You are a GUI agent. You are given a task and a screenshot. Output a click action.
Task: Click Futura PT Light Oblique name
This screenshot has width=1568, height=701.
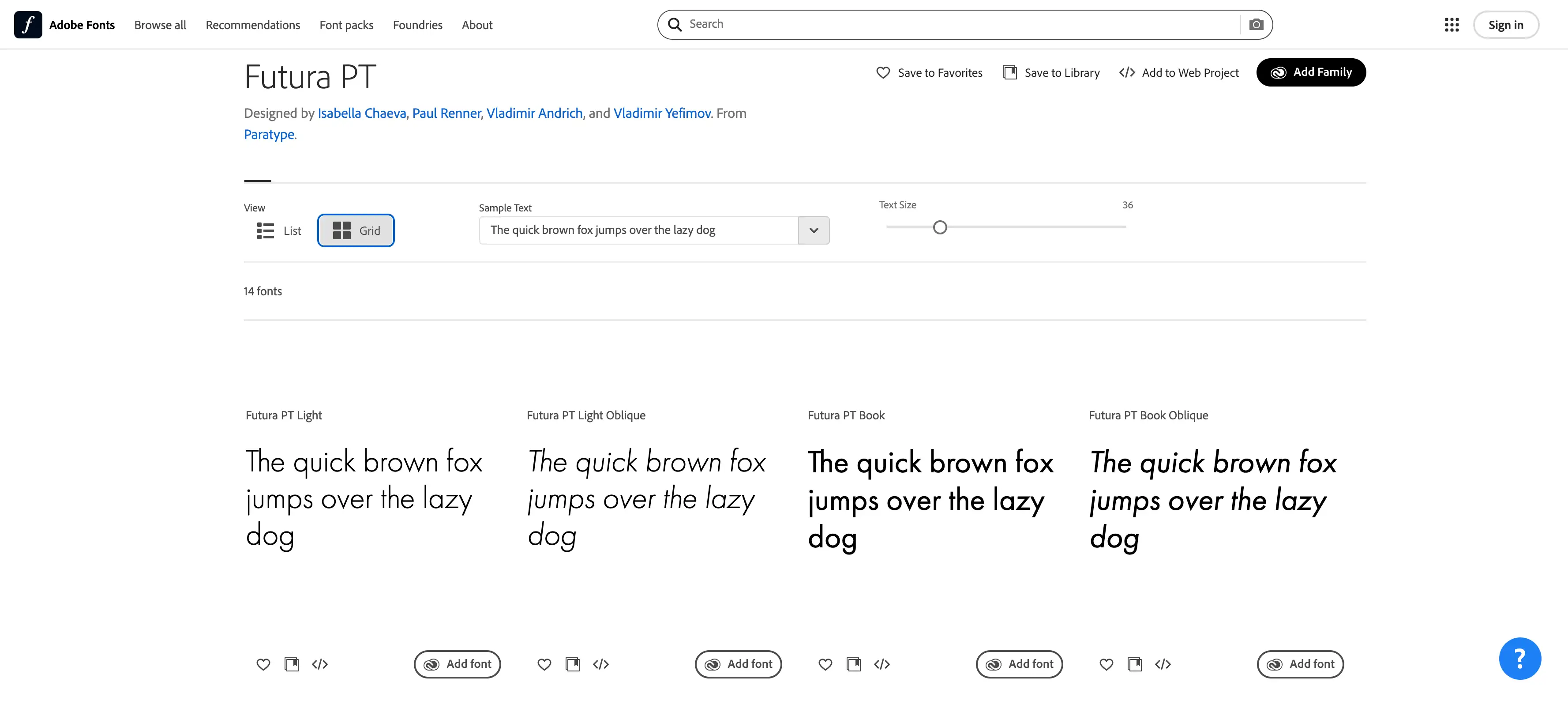click(x=585, y=415)
